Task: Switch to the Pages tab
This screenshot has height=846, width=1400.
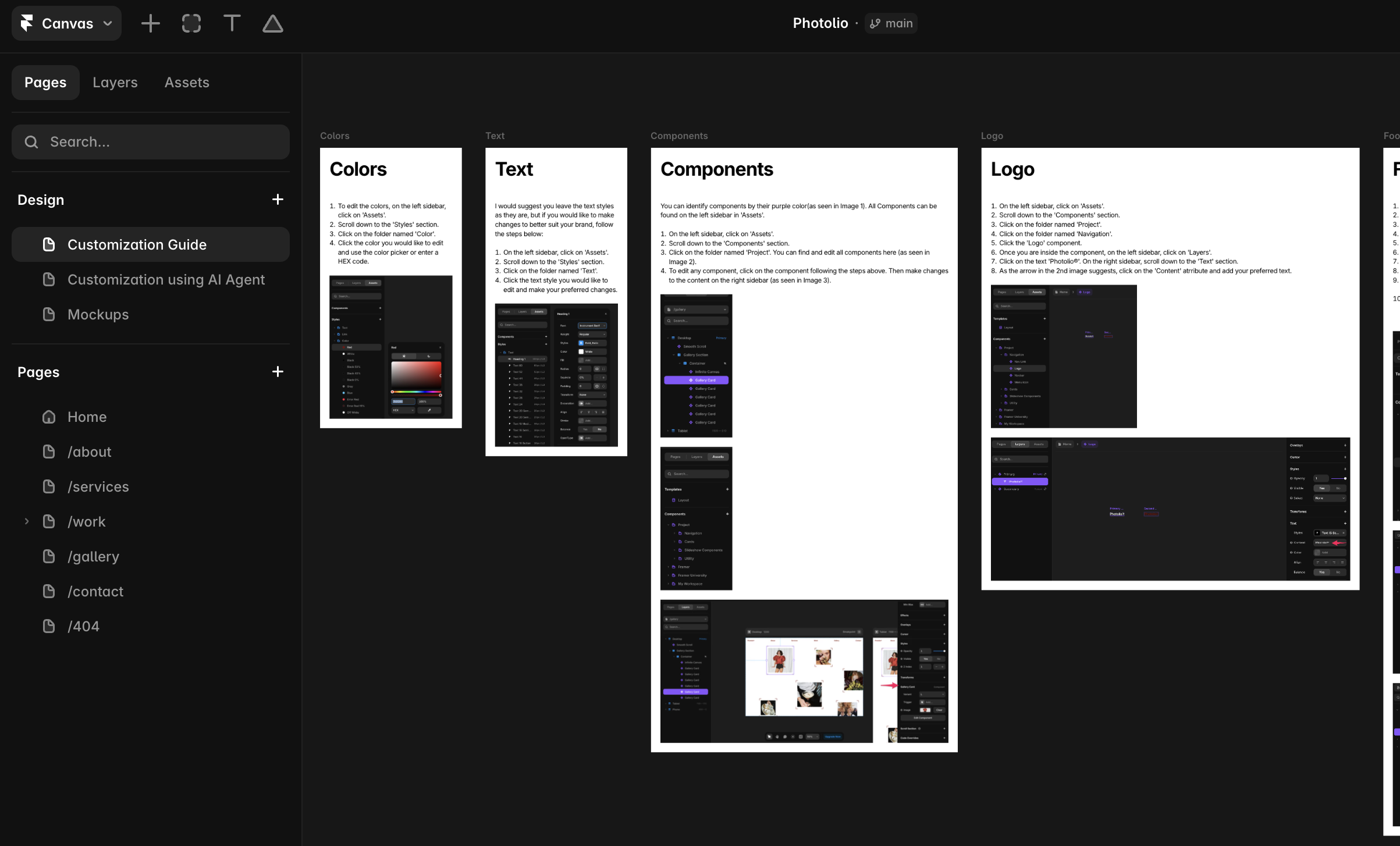Action: [45, 83]
